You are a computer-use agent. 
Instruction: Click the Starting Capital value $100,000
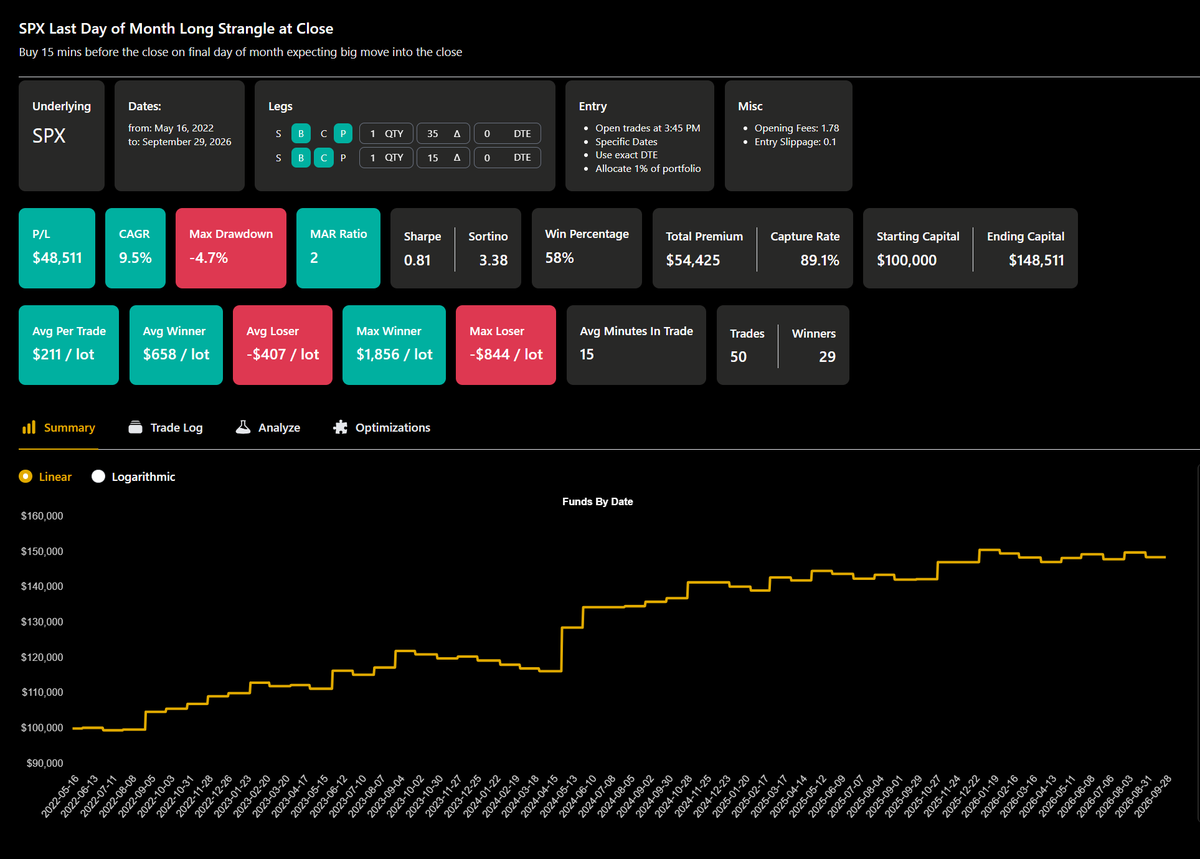(907, 260)
